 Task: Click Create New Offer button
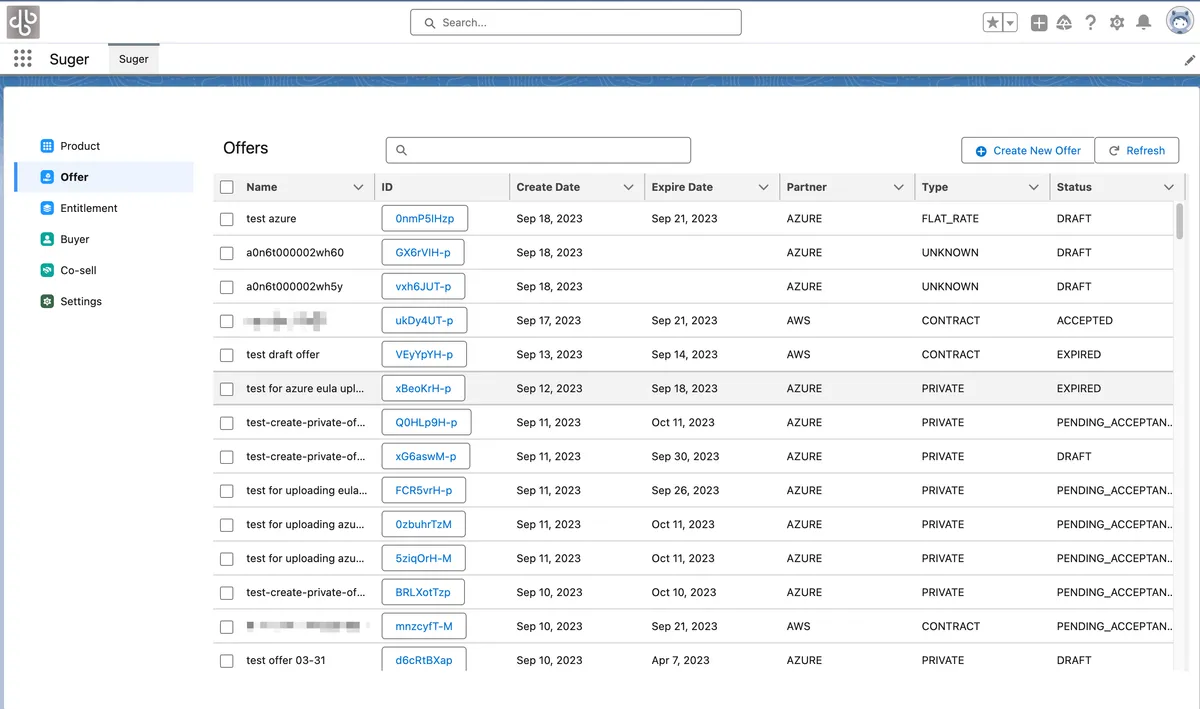[1028, 150]
